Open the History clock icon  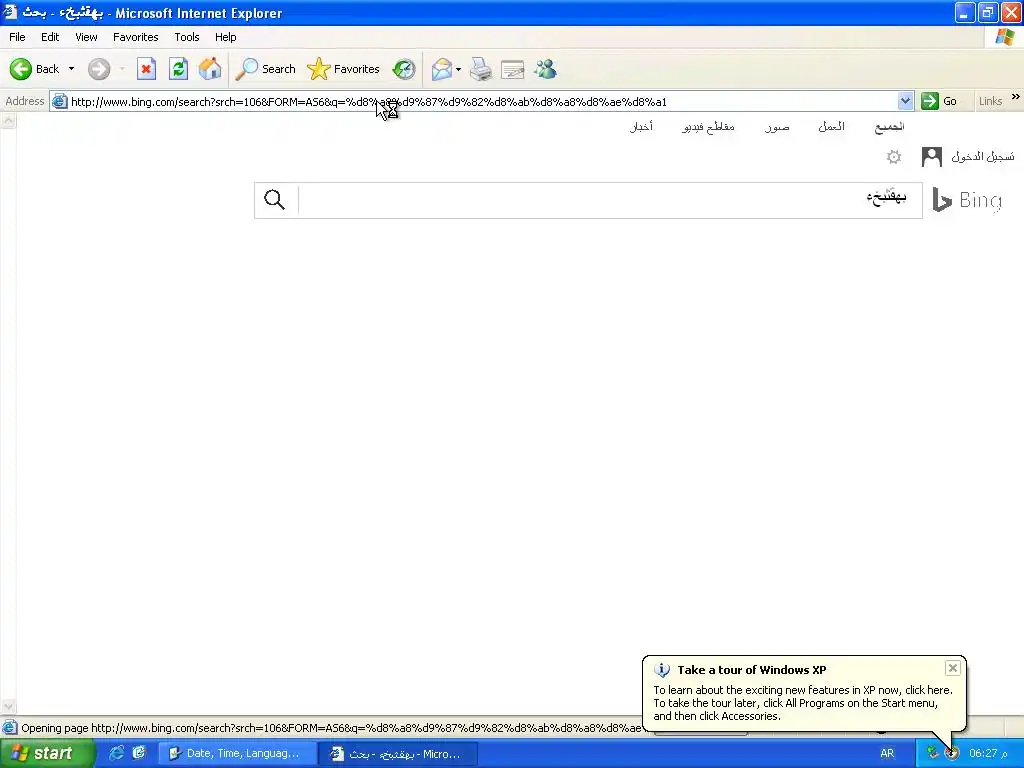tap(404, 69)
